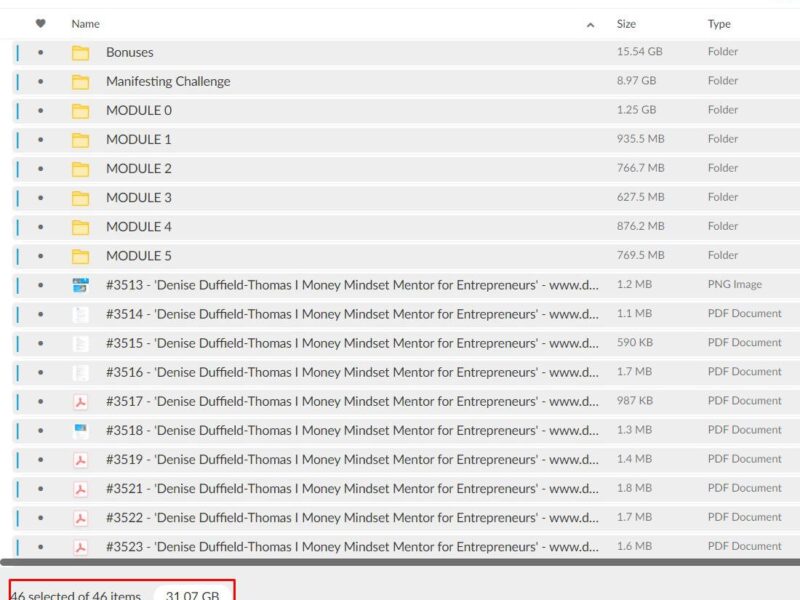Select the MODULE 3 folder name
Image resolution: width=800 pixels, height=600 pixels.
[139, 197]
